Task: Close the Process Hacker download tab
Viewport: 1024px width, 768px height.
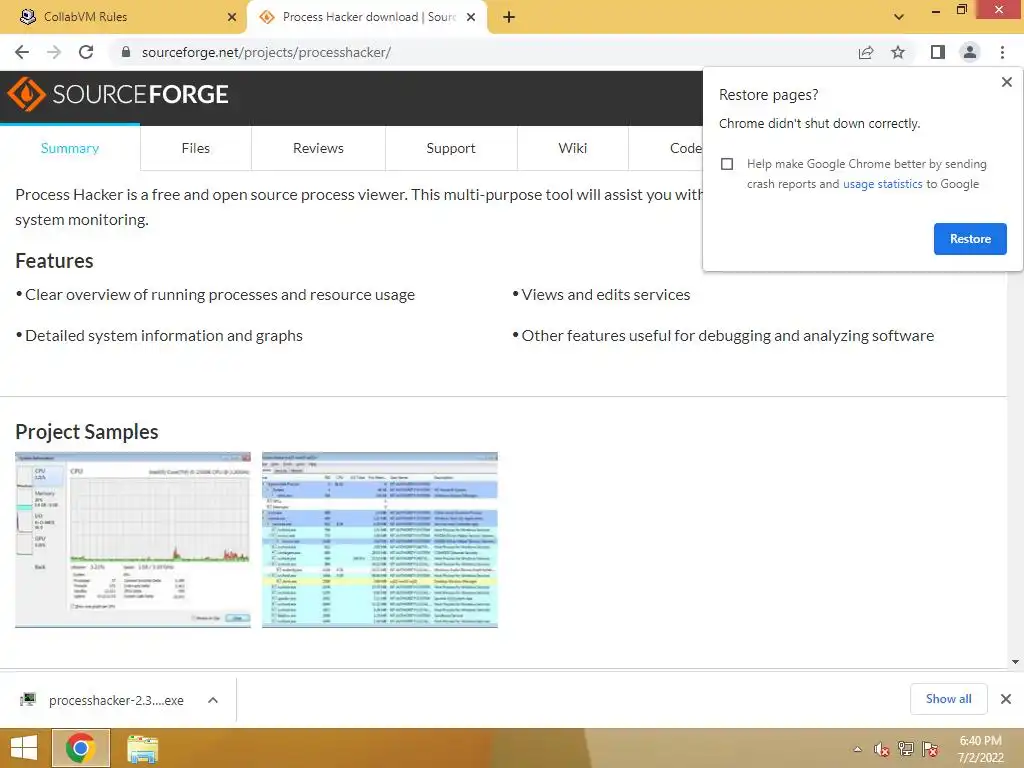Action: click(x=471, y=17)
